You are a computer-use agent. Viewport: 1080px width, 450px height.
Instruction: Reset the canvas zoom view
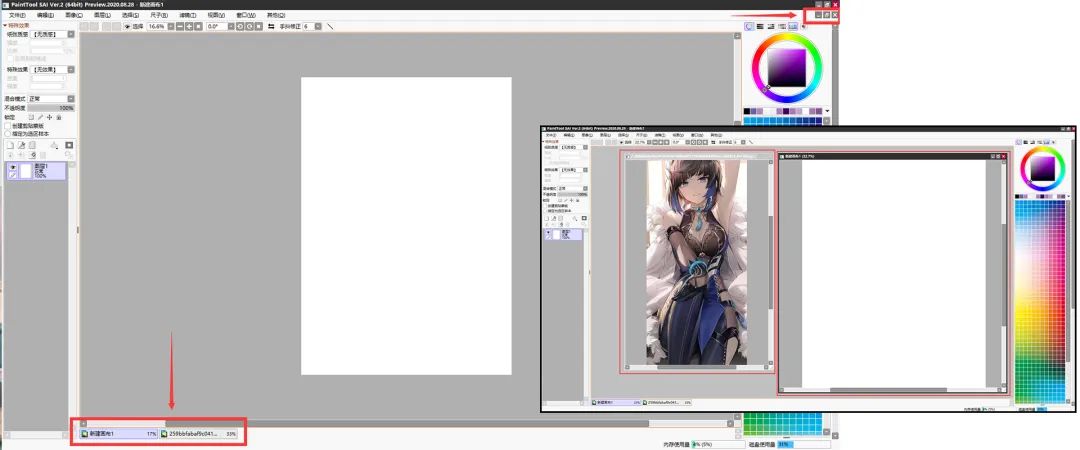(198, 26)
